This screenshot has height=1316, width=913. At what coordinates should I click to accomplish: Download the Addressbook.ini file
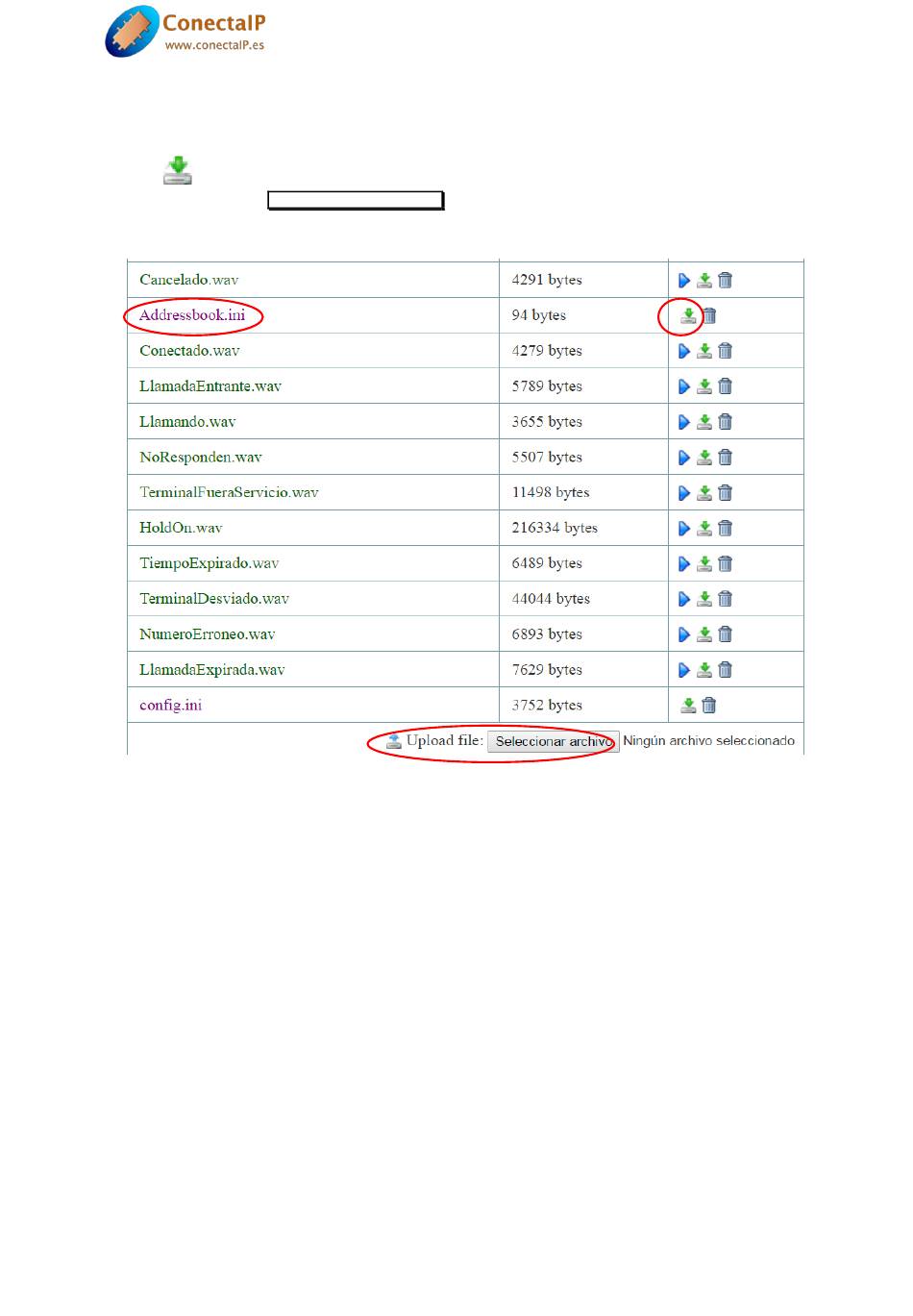[688, 315]
